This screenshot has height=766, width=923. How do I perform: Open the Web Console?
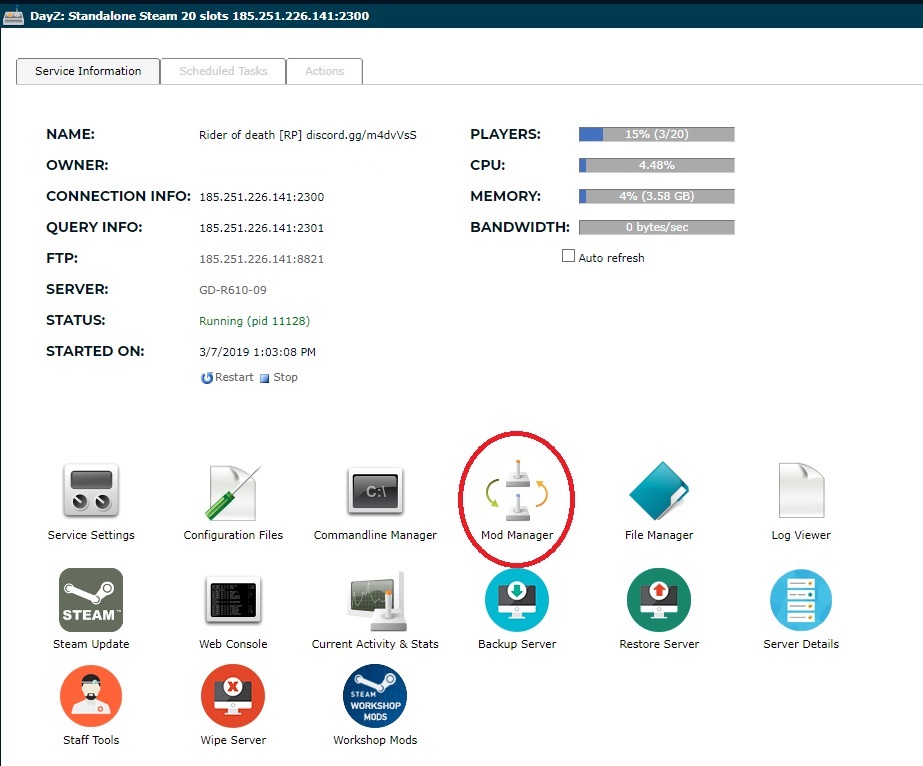pyautogui.click(x=233, y=600)
